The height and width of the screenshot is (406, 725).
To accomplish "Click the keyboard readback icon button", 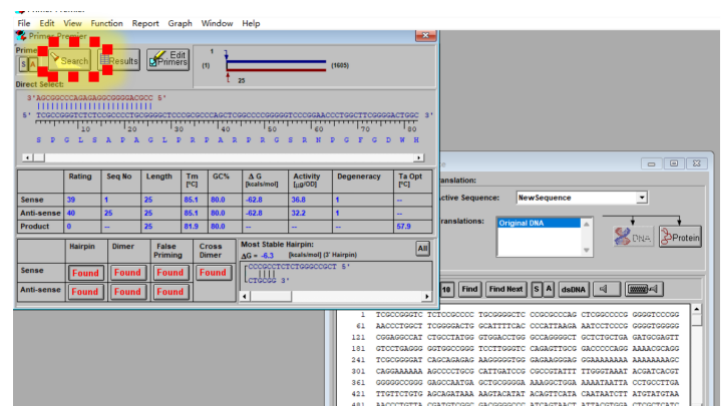I will pos(644,289).
